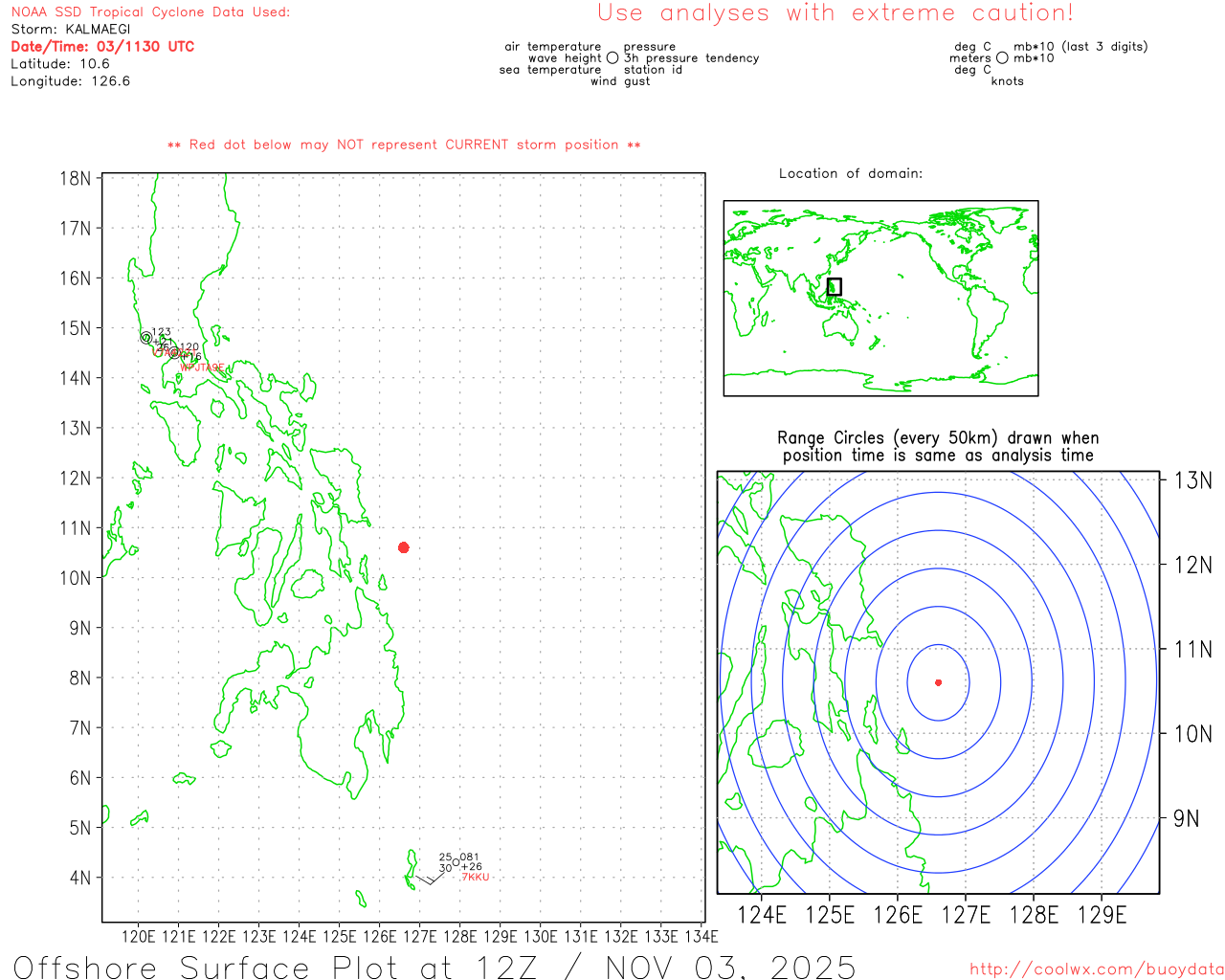Click the world map showing the domain location

pyautogui.click(x=880, y=298)
